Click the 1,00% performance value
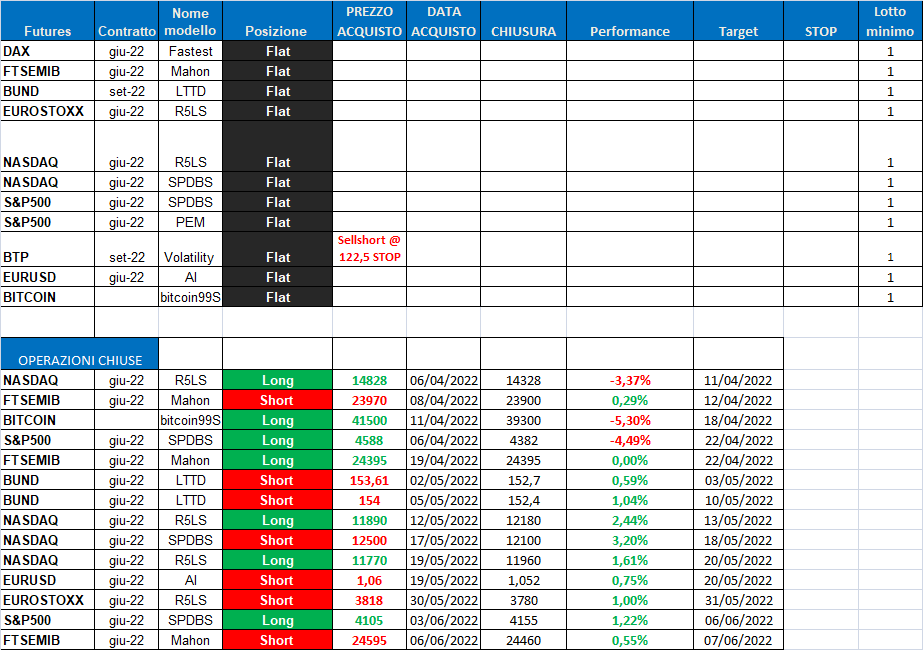Screen dimensions: 923x650 [630, 601]
